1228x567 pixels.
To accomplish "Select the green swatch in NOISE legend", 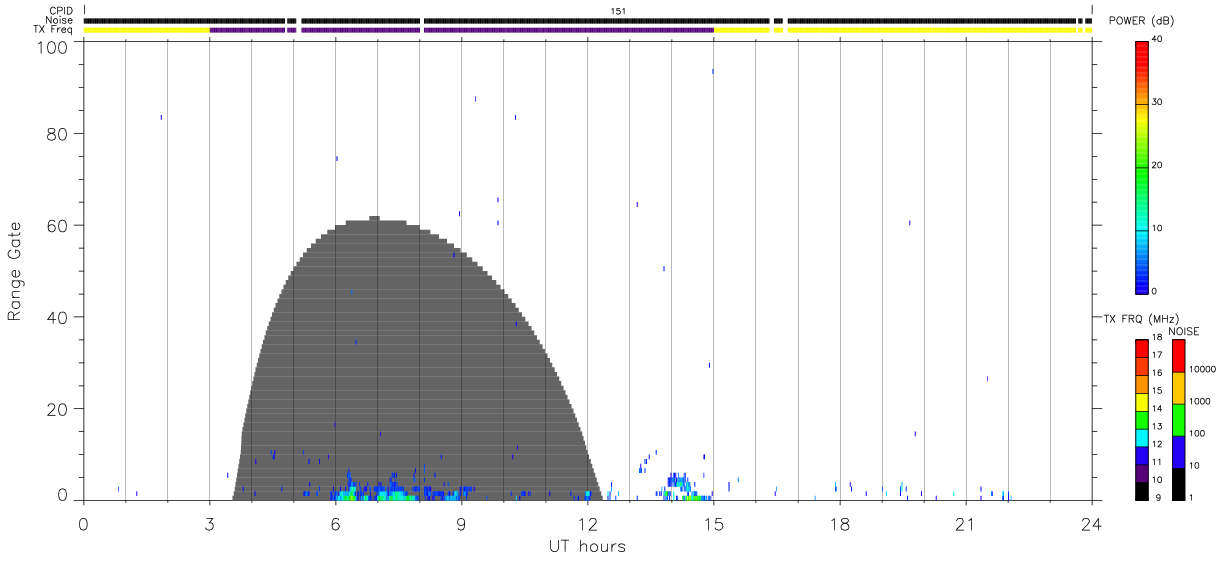I will [x=1178, y=420].
